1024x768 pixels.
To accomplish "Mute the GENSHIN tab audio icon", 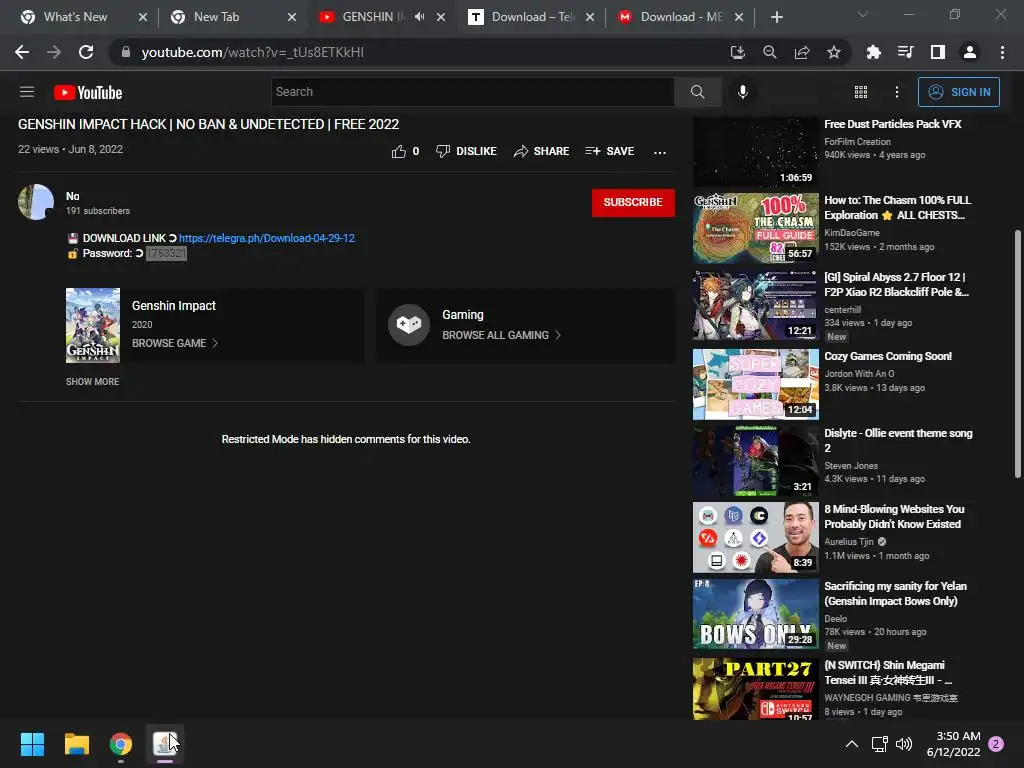I will (419, 17).
